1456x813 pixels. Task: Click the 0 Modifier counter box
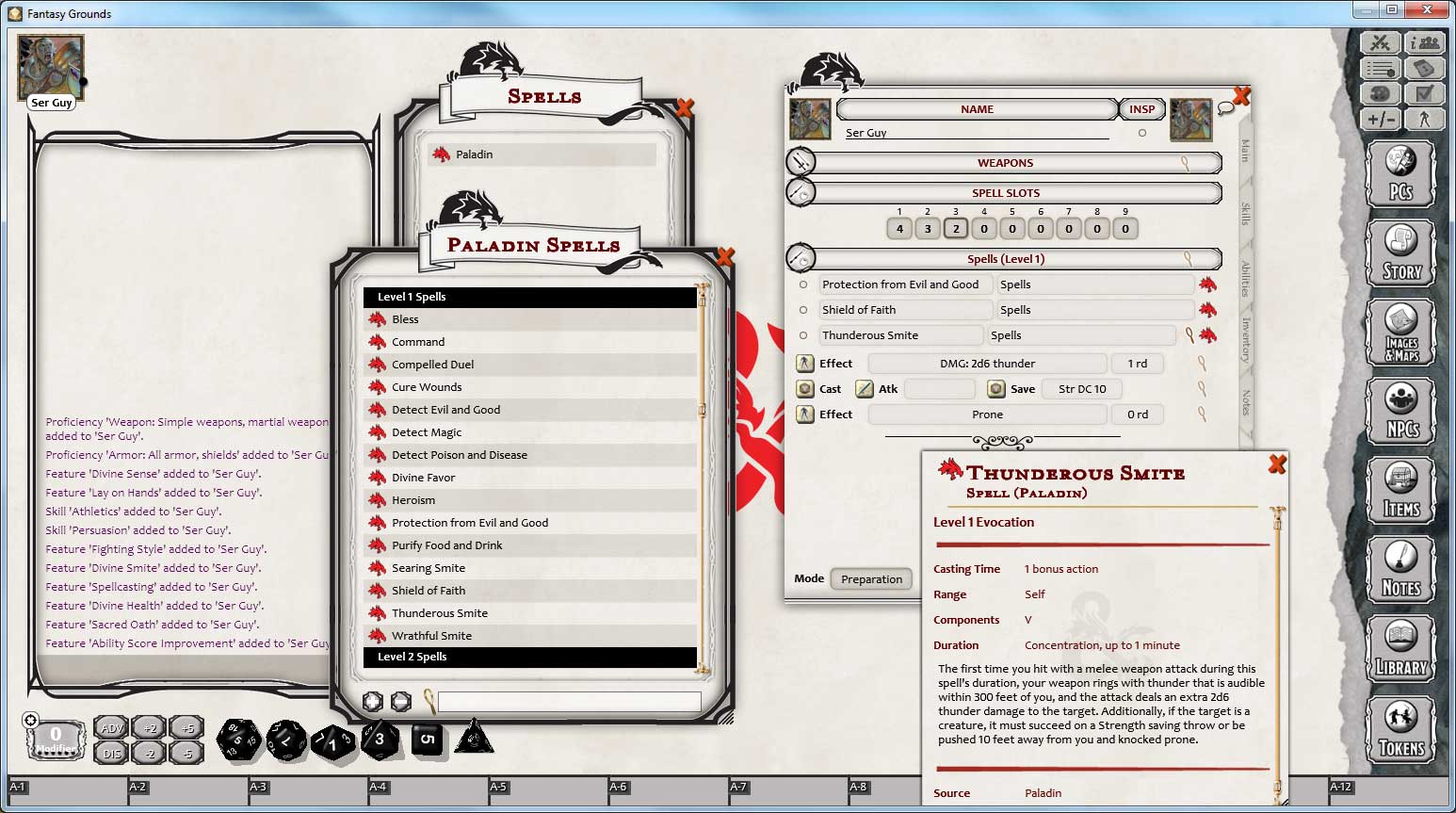pyautogui.click(x=56, y=736)
